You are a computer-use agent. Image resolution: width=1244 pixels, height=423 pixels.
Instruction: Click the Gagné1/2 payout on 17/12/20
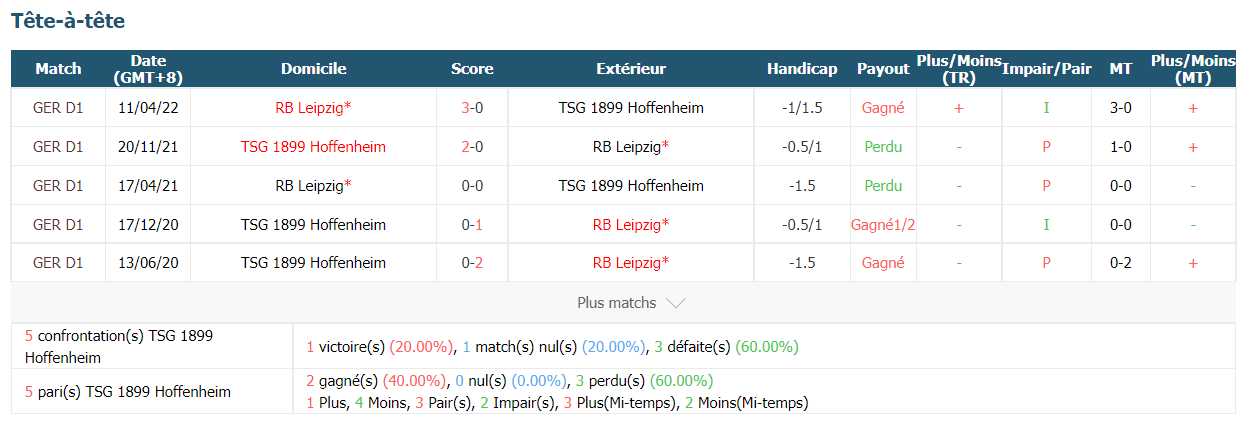click(x=883, y=225)
